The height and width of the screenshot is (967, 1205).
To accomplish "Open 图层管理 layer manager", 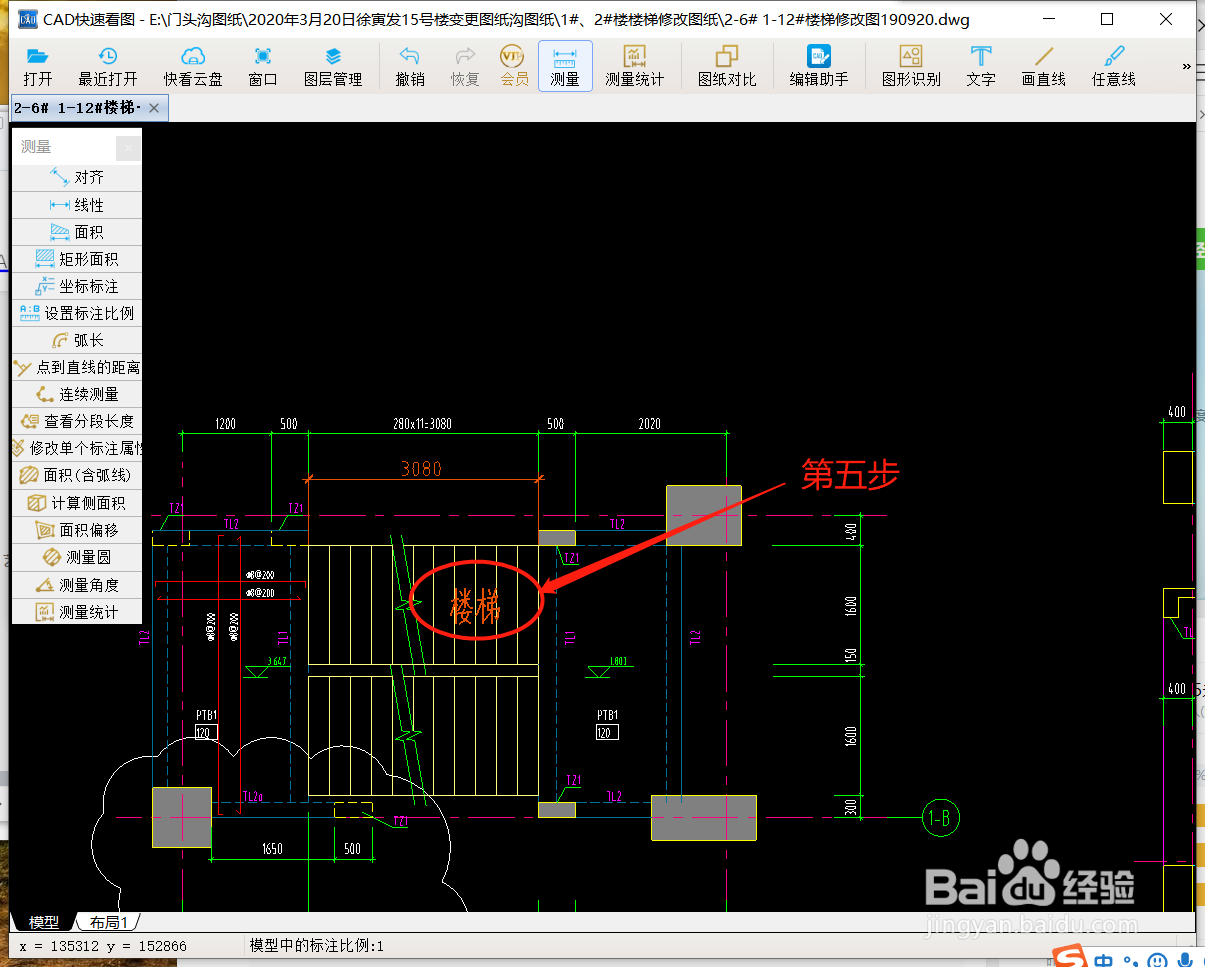I will [333, 67].
